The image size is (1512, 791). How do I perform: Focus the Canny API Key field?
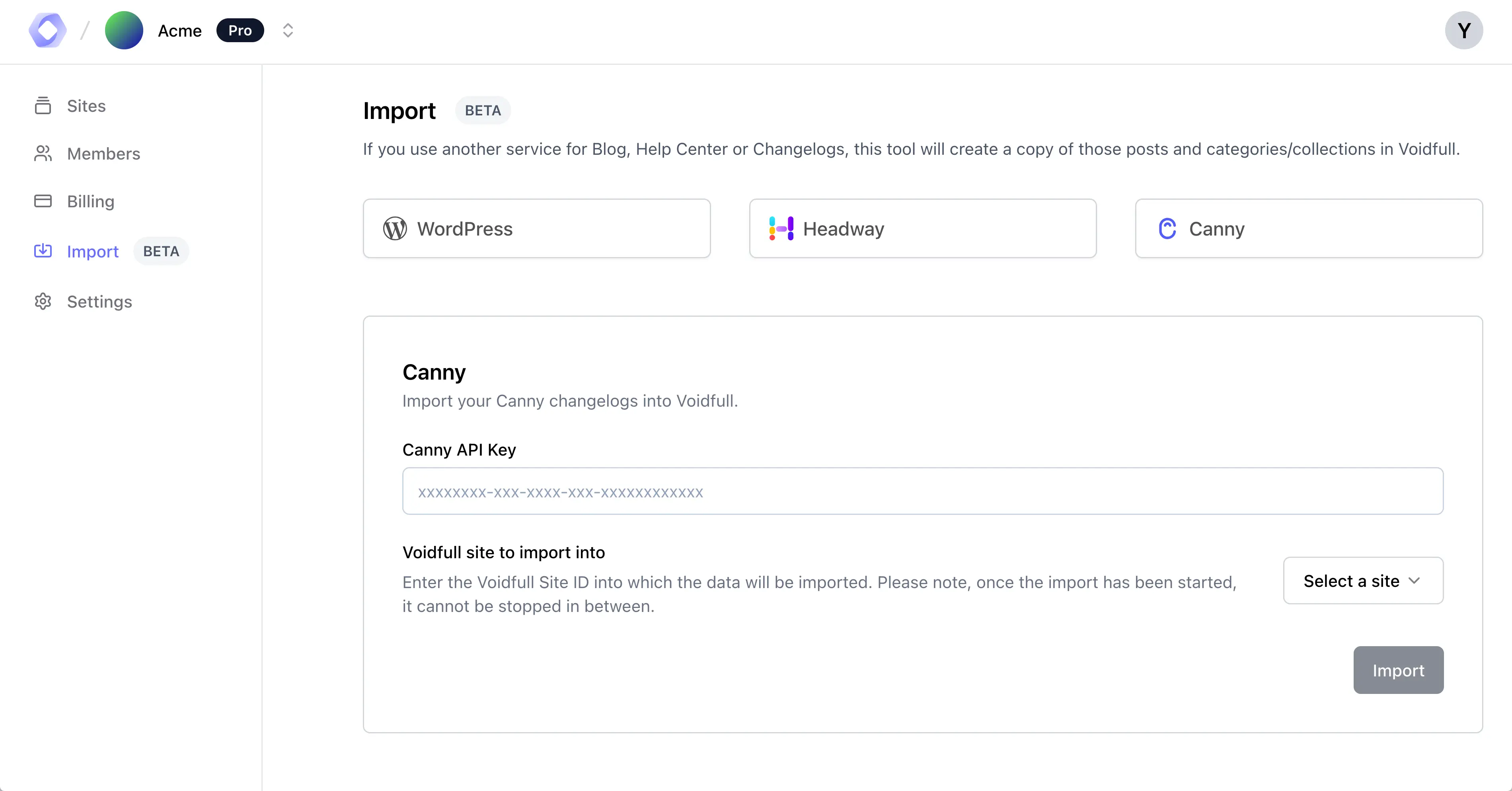922,492
